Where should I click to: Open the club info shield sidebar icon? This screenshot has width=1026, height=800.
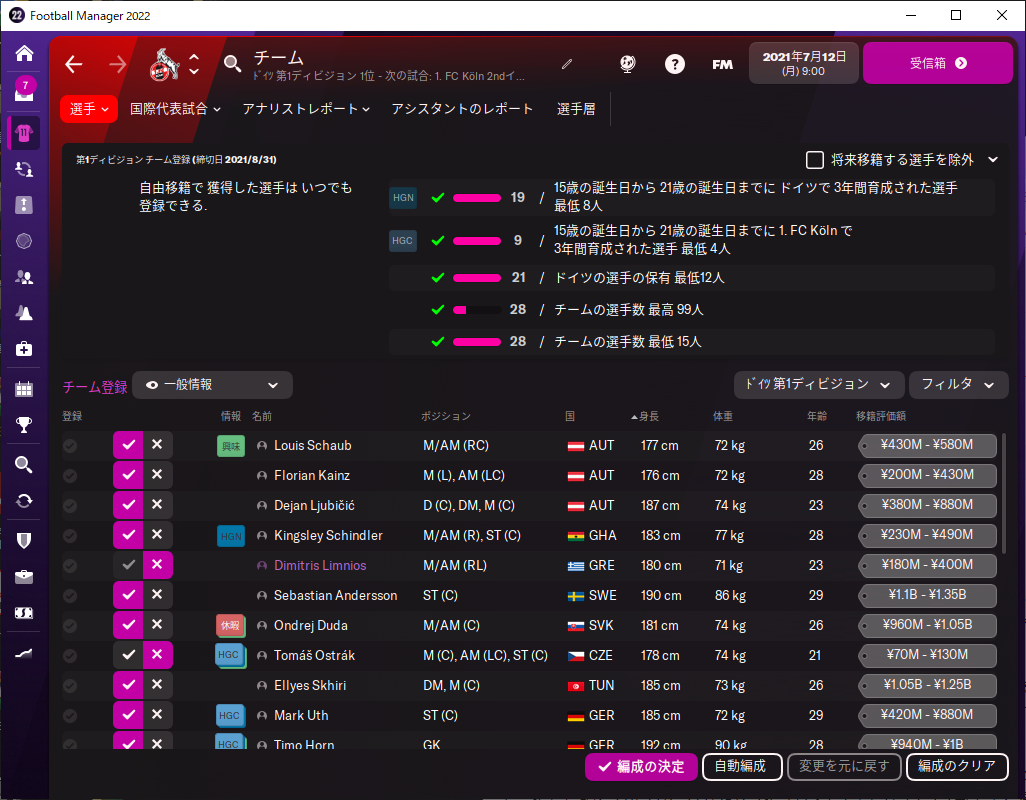(x=24, y=540)
